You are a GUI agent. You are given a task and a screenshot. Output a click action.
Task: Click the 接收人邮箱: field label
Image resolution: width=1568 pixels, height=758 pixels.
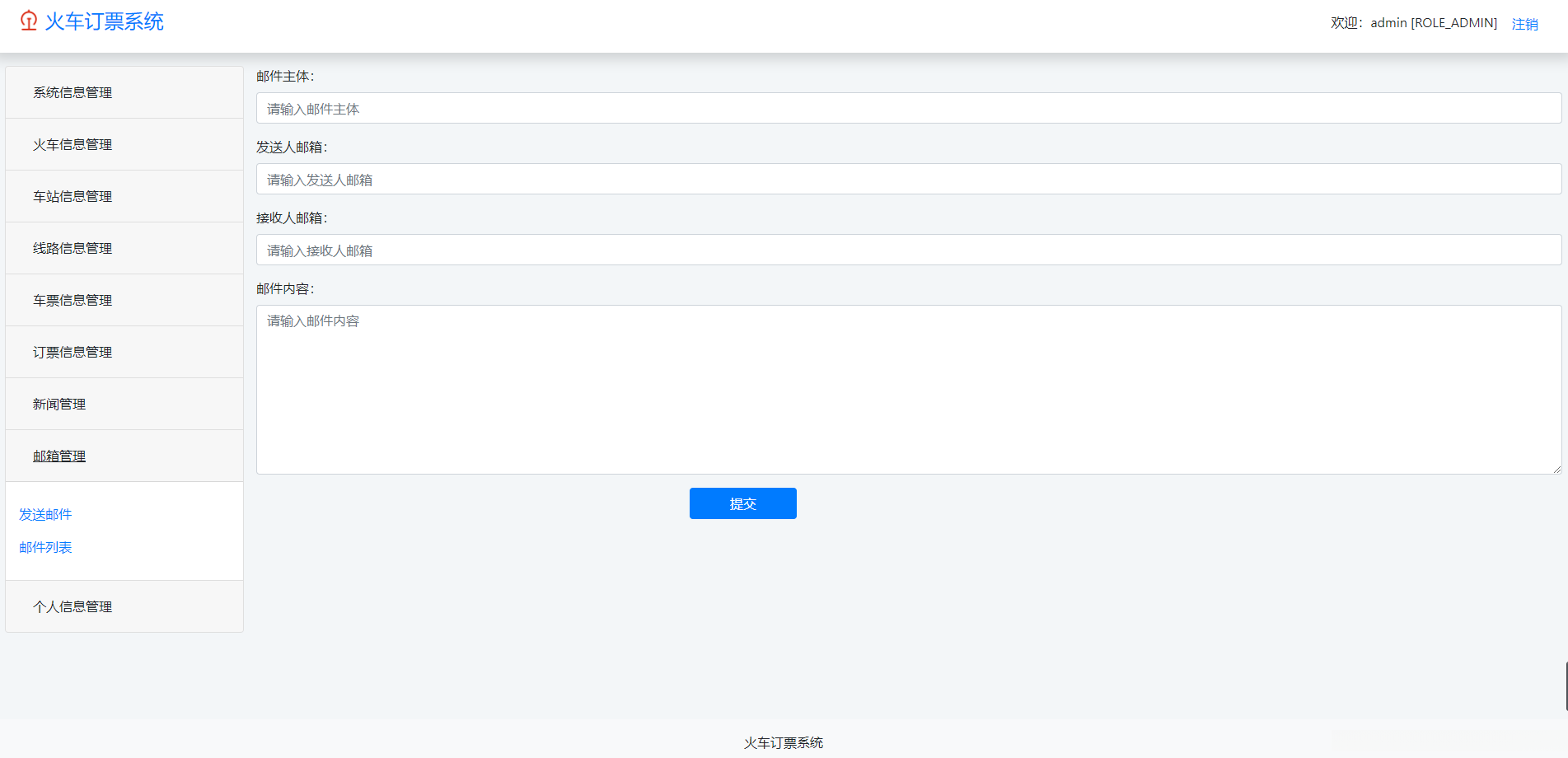point(292,218)
